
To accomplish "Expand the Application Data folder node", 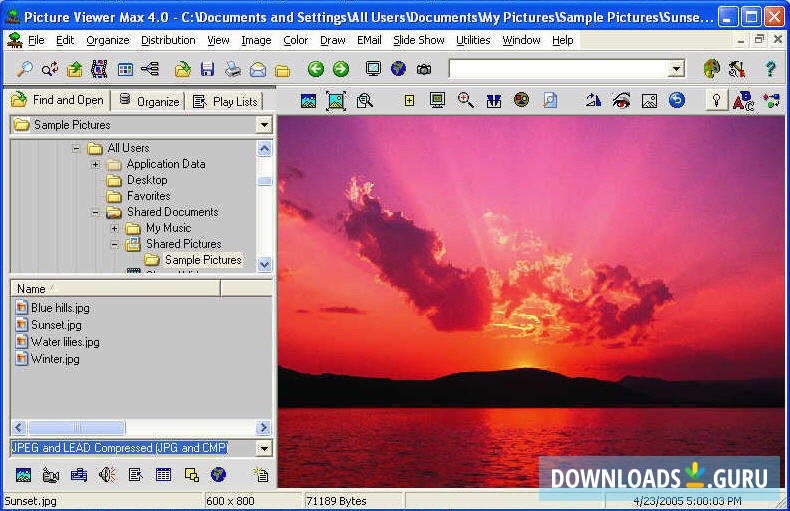I will [x=95, y=164].
